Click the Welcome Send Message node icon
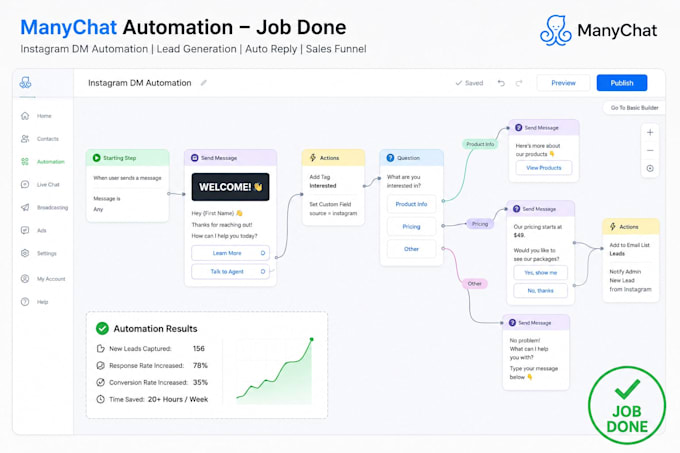 click(x=195, y=158)
